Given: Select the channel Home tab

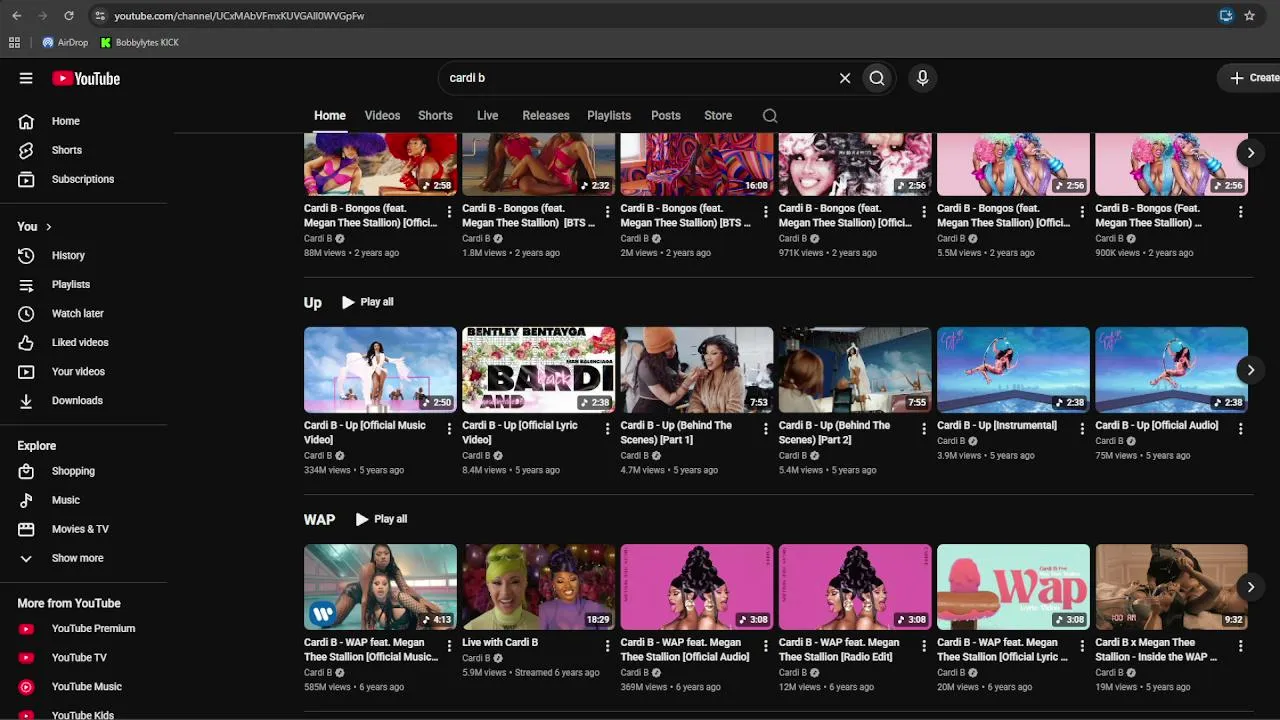Looking at the screenshot, I should tap(330, 116).
